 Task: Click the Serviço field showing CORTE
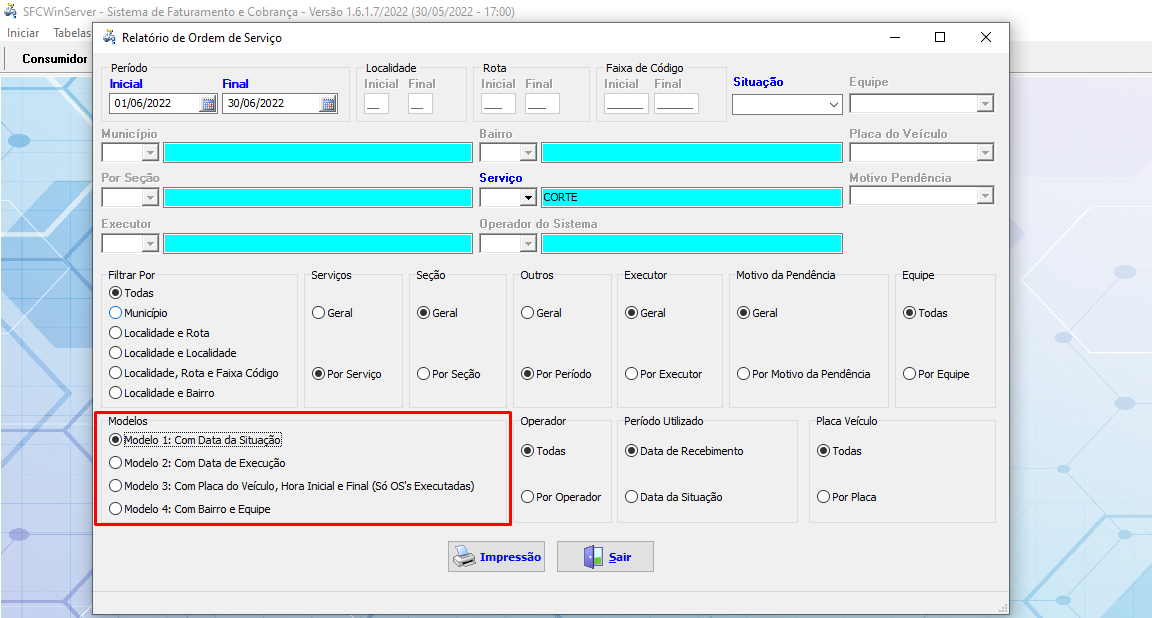(691, 197)
